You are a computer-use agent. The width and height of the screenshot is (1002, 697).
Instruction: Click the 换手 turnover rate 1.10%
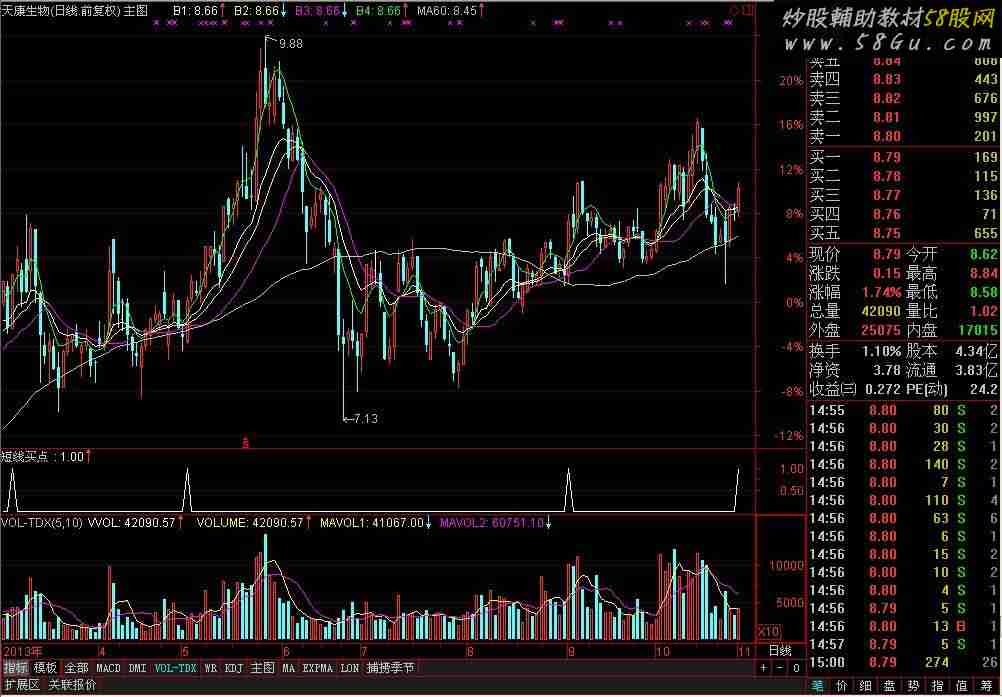pos(881,351)
